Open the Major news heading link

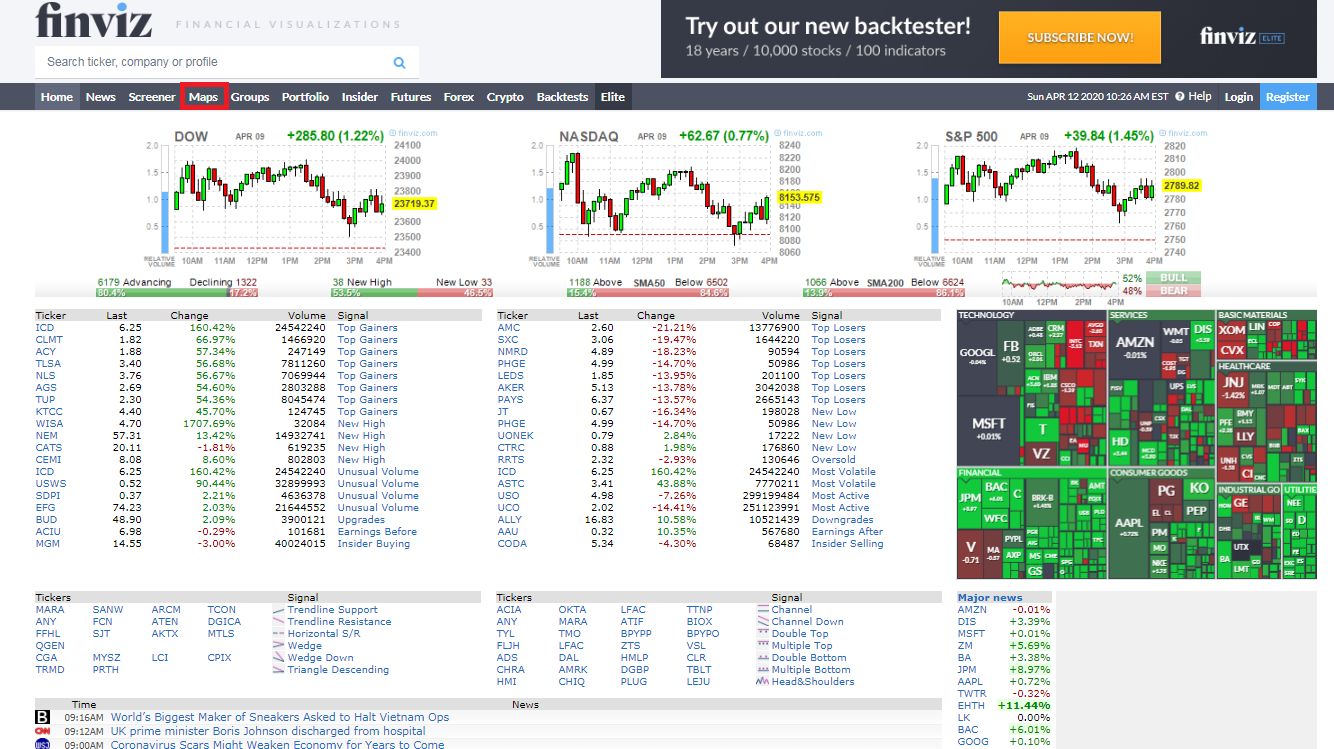point(990,598)
